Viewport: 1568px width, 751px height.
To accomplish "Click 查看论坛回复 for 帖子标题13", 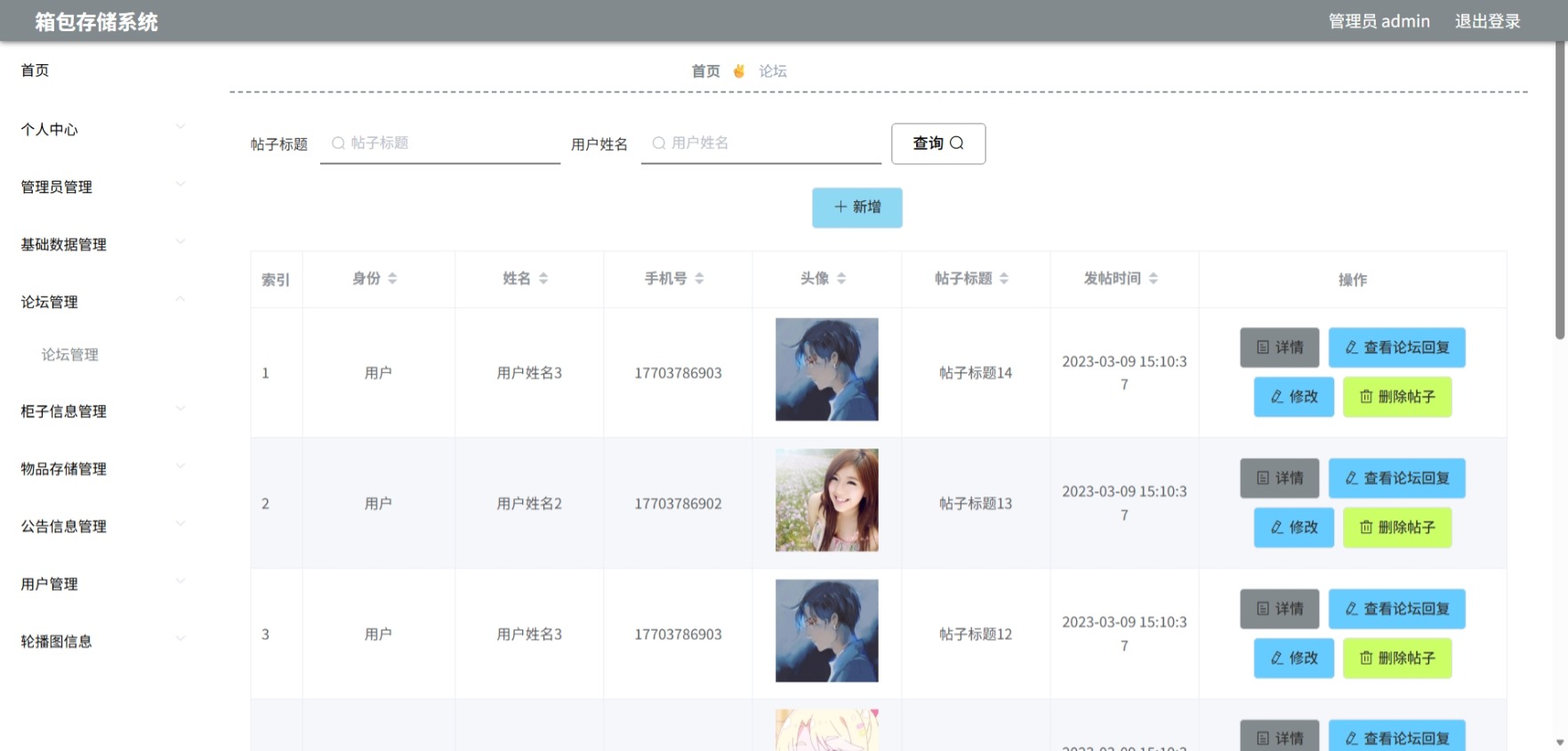I will [1397, 479].
